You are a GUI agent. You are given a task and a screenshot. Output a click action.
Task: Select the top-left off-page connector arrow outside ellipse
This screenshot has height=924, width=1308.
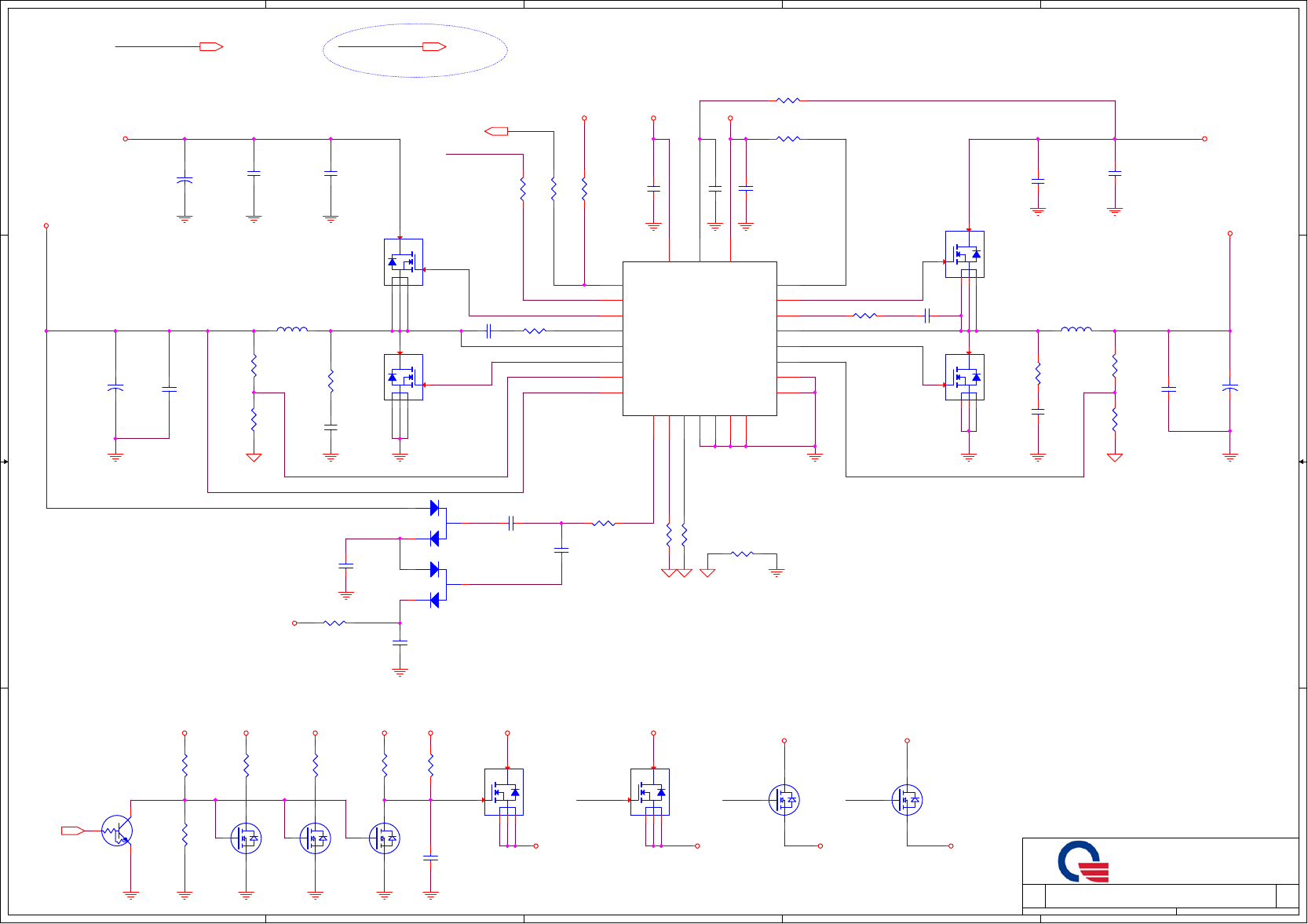211,47
